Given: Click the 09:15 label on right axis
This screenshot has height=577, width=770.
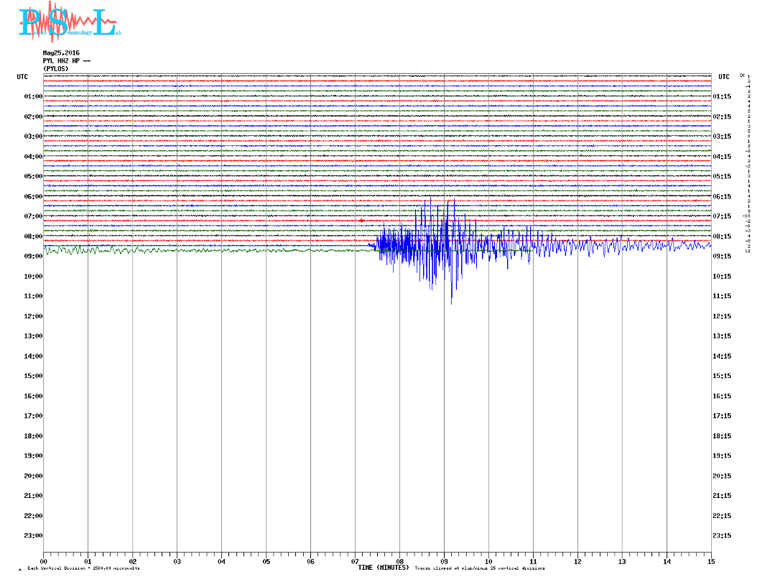Looking at the screenshot, I should [x=724, y=257].
